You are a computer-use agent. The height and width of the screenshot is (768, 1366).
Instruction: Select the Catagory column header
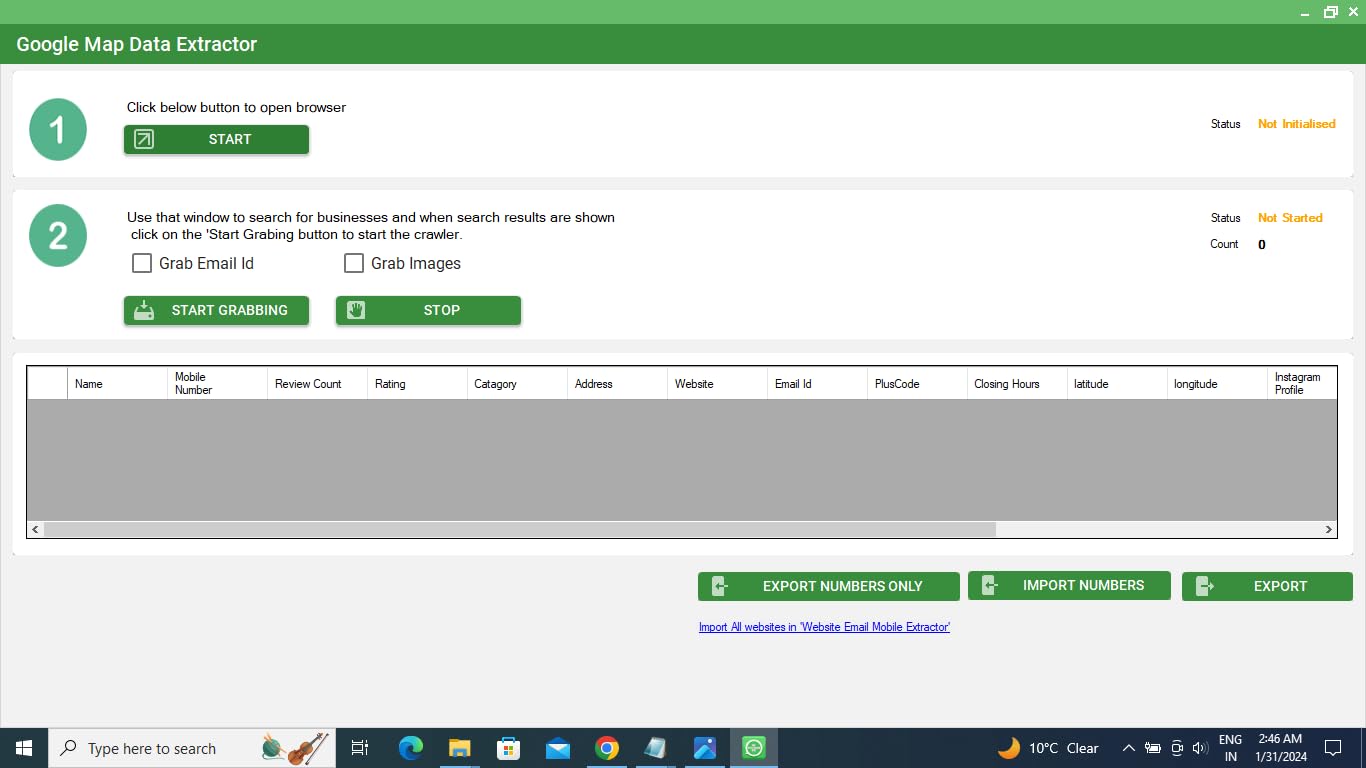pyautogui.click(x=517, y=384)
